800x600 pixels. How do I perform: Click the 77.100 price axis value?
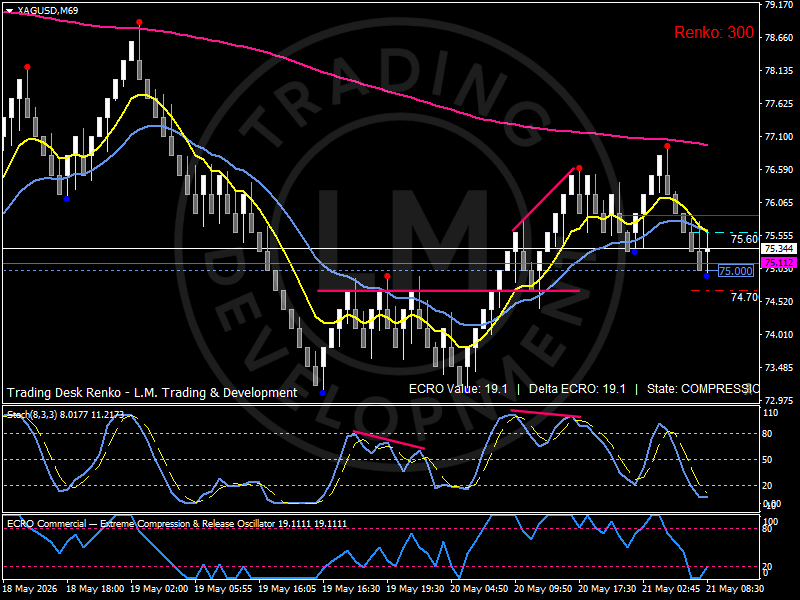point(779,136)
